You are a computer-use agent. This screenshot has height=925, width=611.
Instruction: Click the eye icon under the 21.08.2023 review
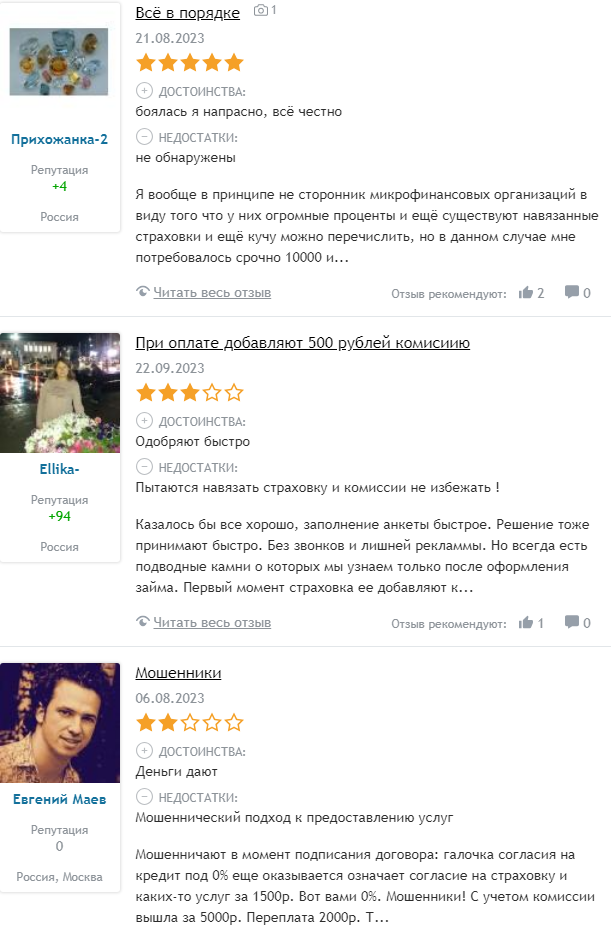[x=142, y=291]
